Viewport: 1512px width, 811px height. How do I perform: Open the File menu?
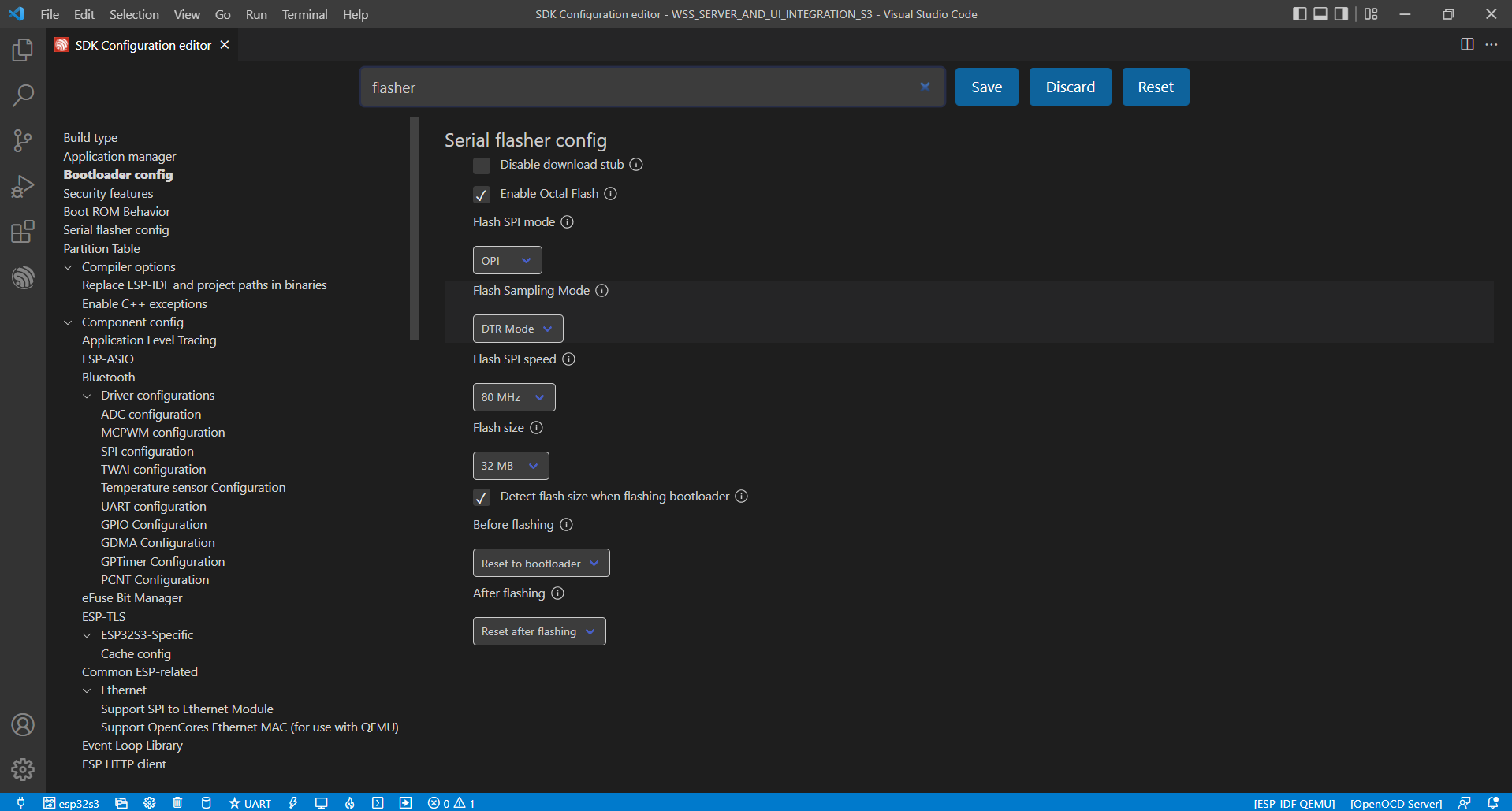(50, 14)
